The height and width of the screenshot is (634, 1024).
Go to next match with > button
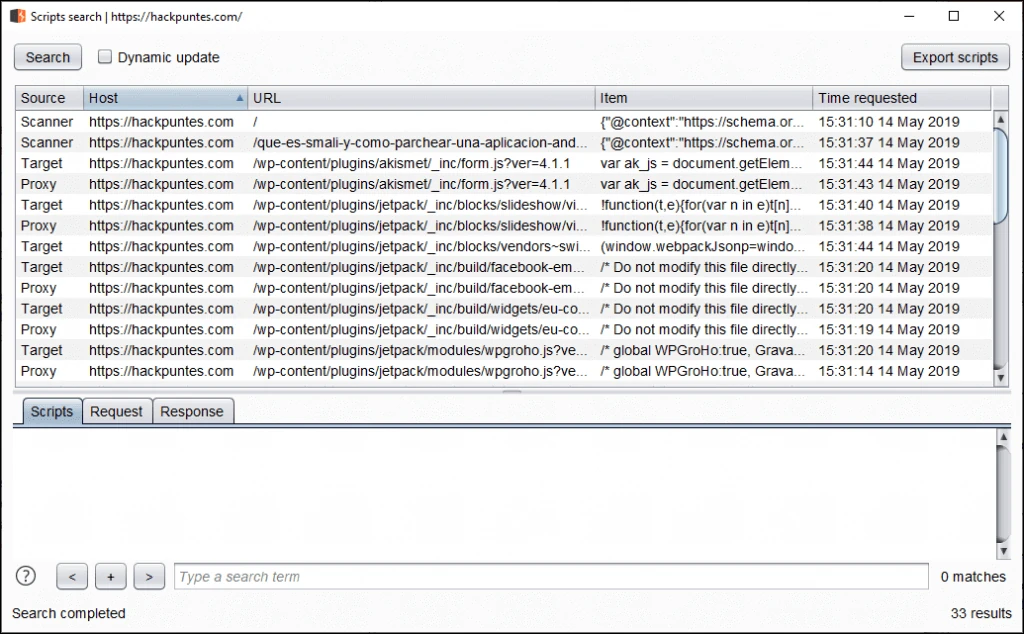pyautogui.click(x=149, y=577)
